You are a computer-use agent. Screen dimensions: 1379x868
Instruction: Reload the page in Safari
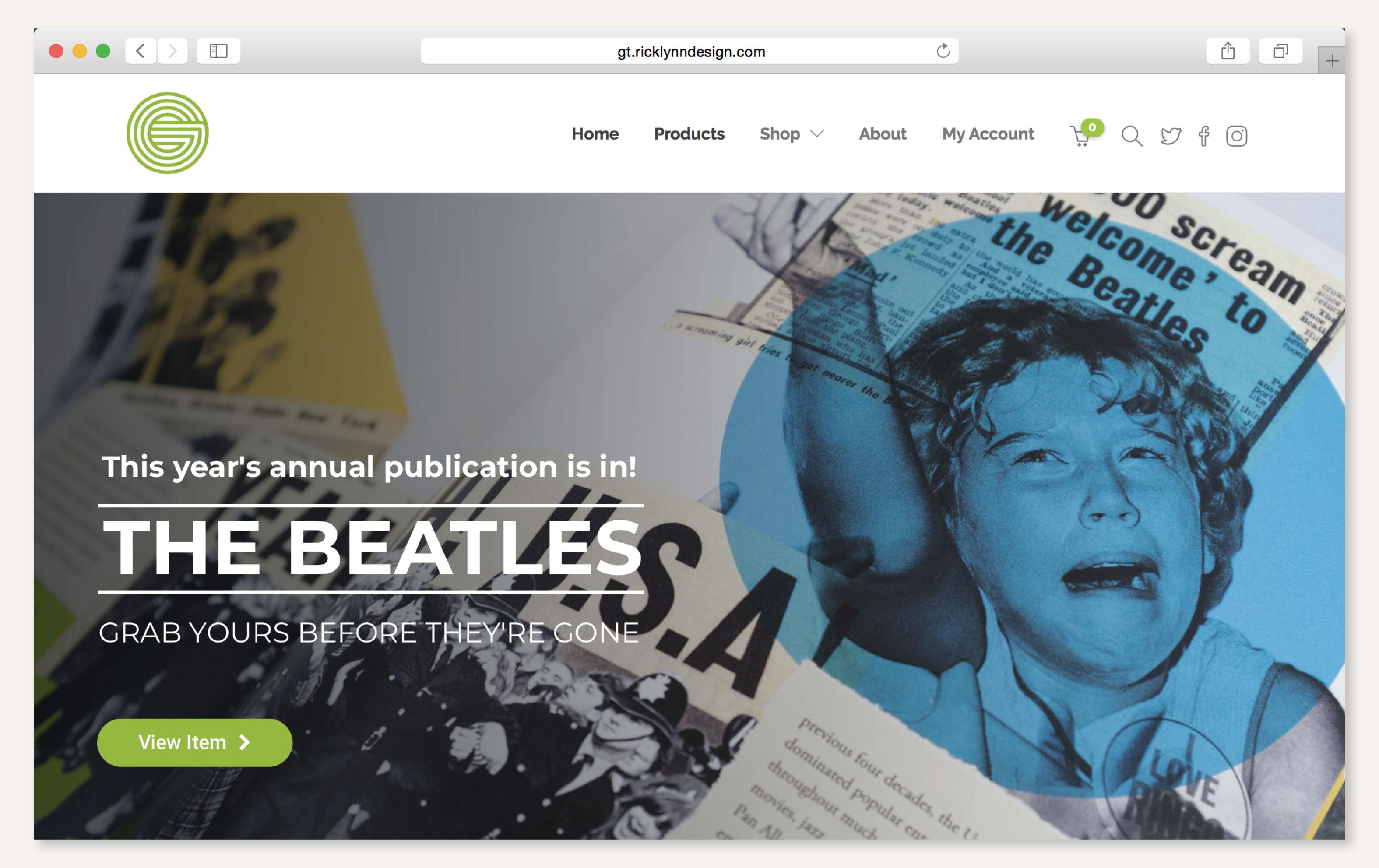point(943,51)
